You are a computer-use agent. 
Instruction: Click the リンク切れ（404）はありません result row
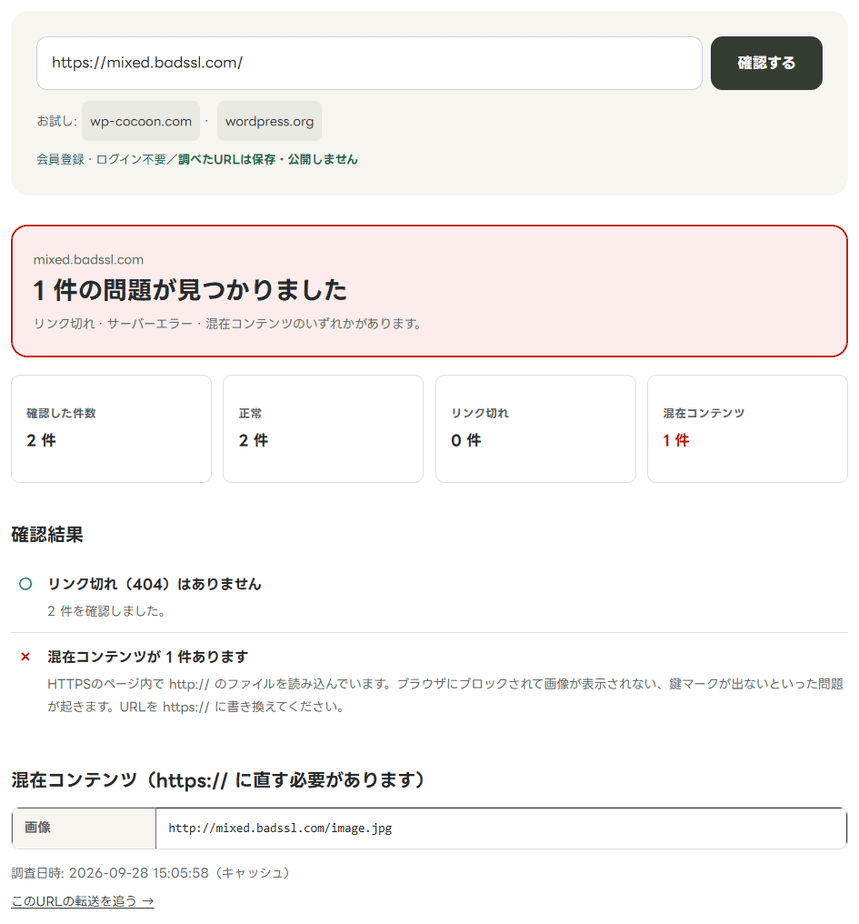tap(430, 596)
